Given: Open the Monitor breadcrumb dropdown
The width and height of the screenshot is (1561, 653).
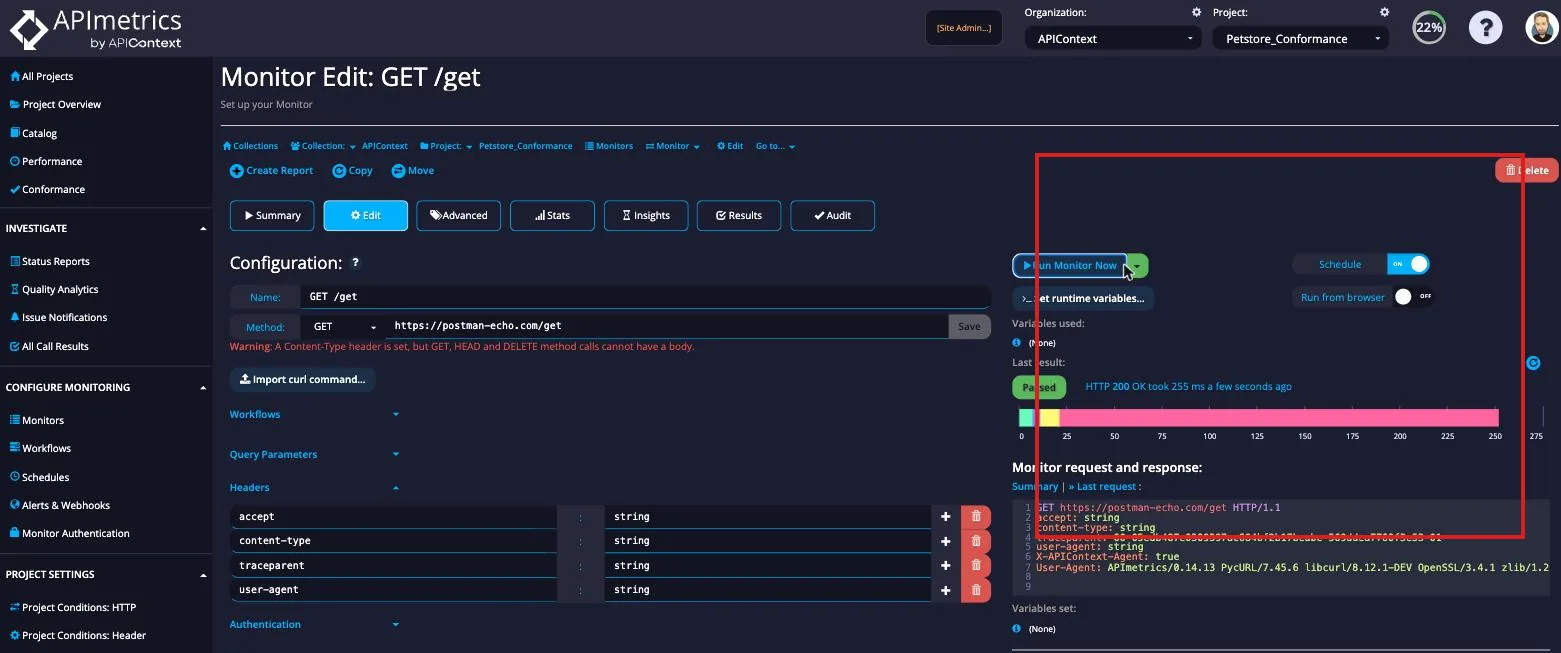Looking at the screenshot, I should pos(673,146).
